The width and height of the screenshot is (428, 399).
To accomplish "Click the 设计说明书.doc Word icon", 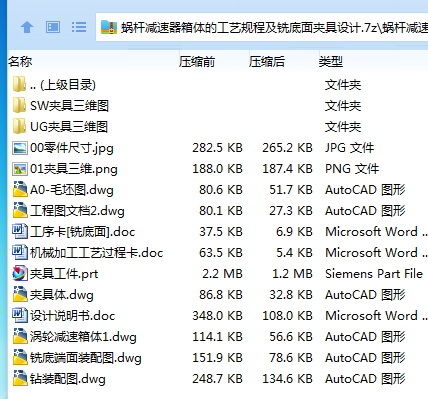I will [x=20, y=315].
